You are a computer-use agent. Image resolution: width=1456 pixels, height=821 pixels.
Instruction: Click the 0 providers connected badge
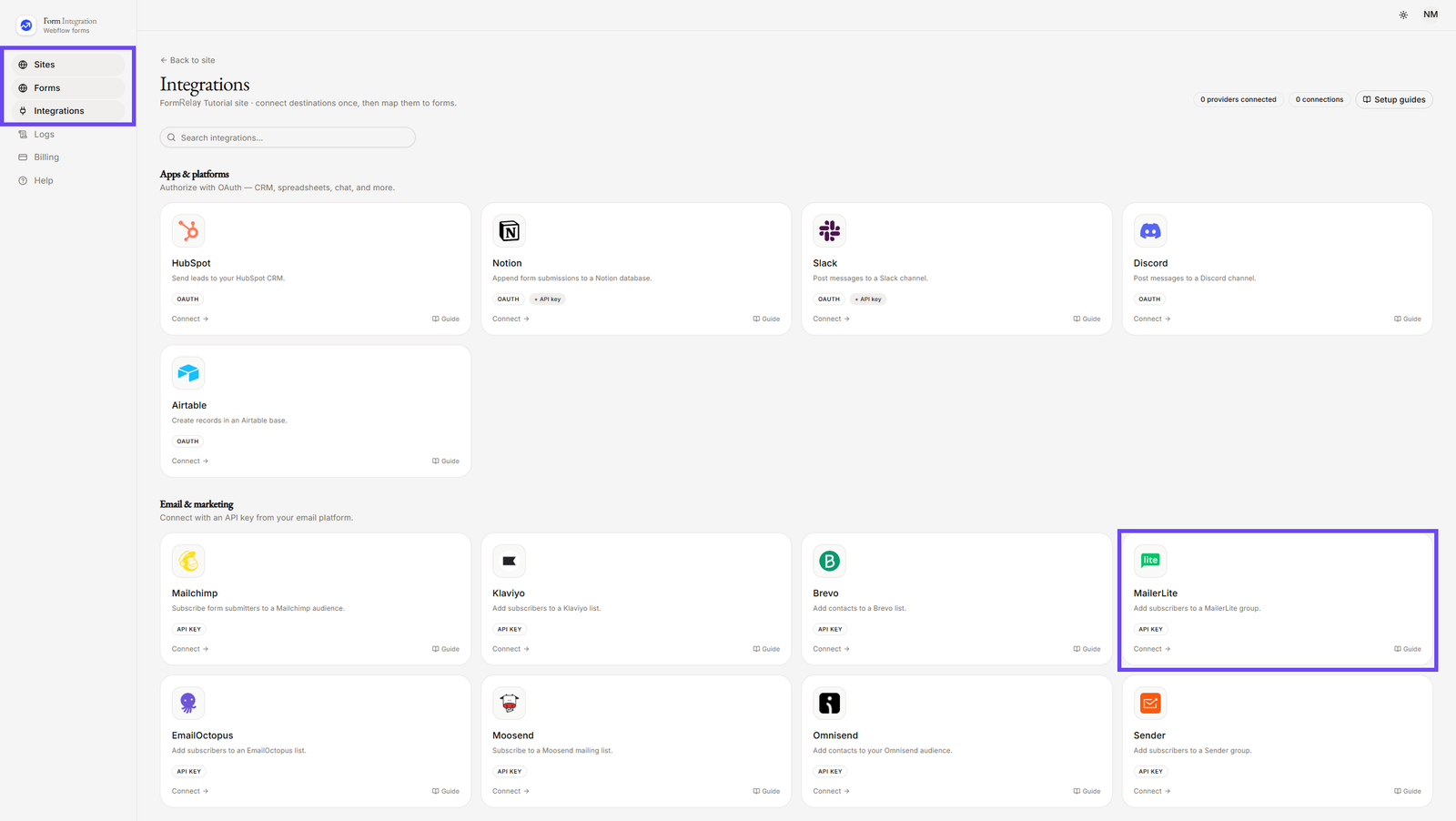(x=1238, y=99)
